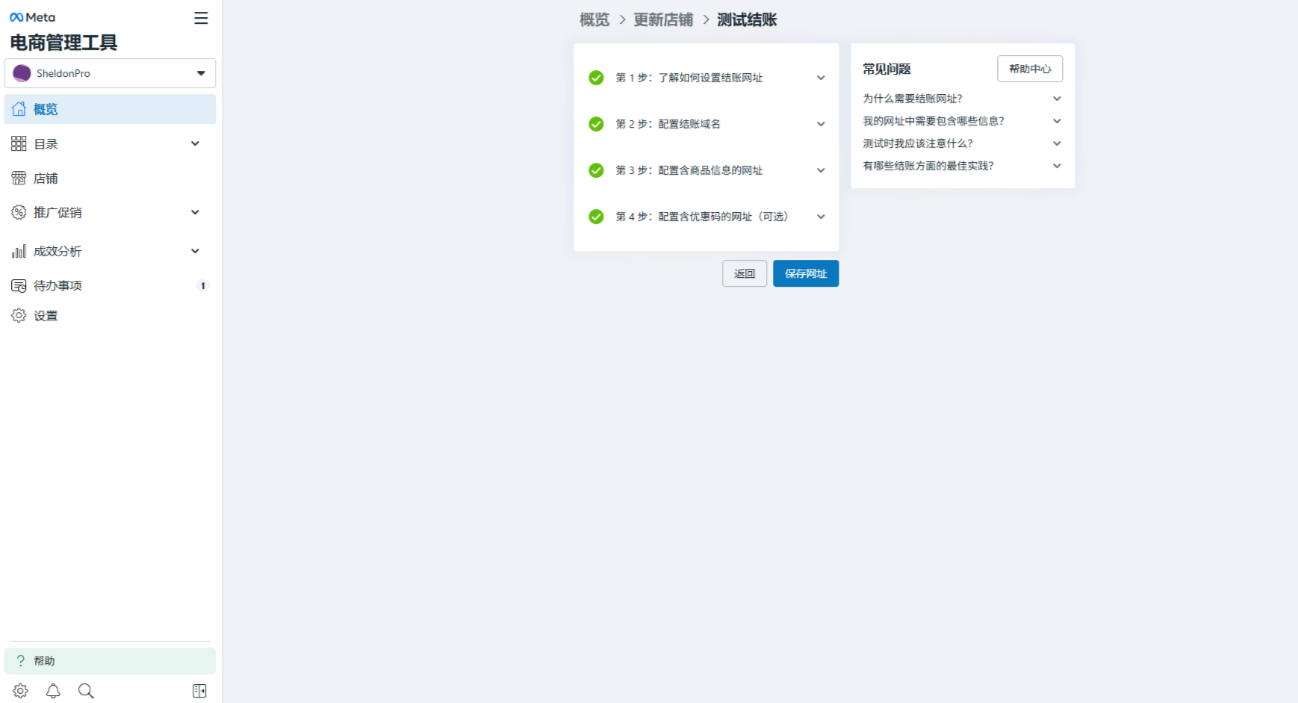
Task: Open the SheldonPro account dropdown
Action: pos(110,73)
